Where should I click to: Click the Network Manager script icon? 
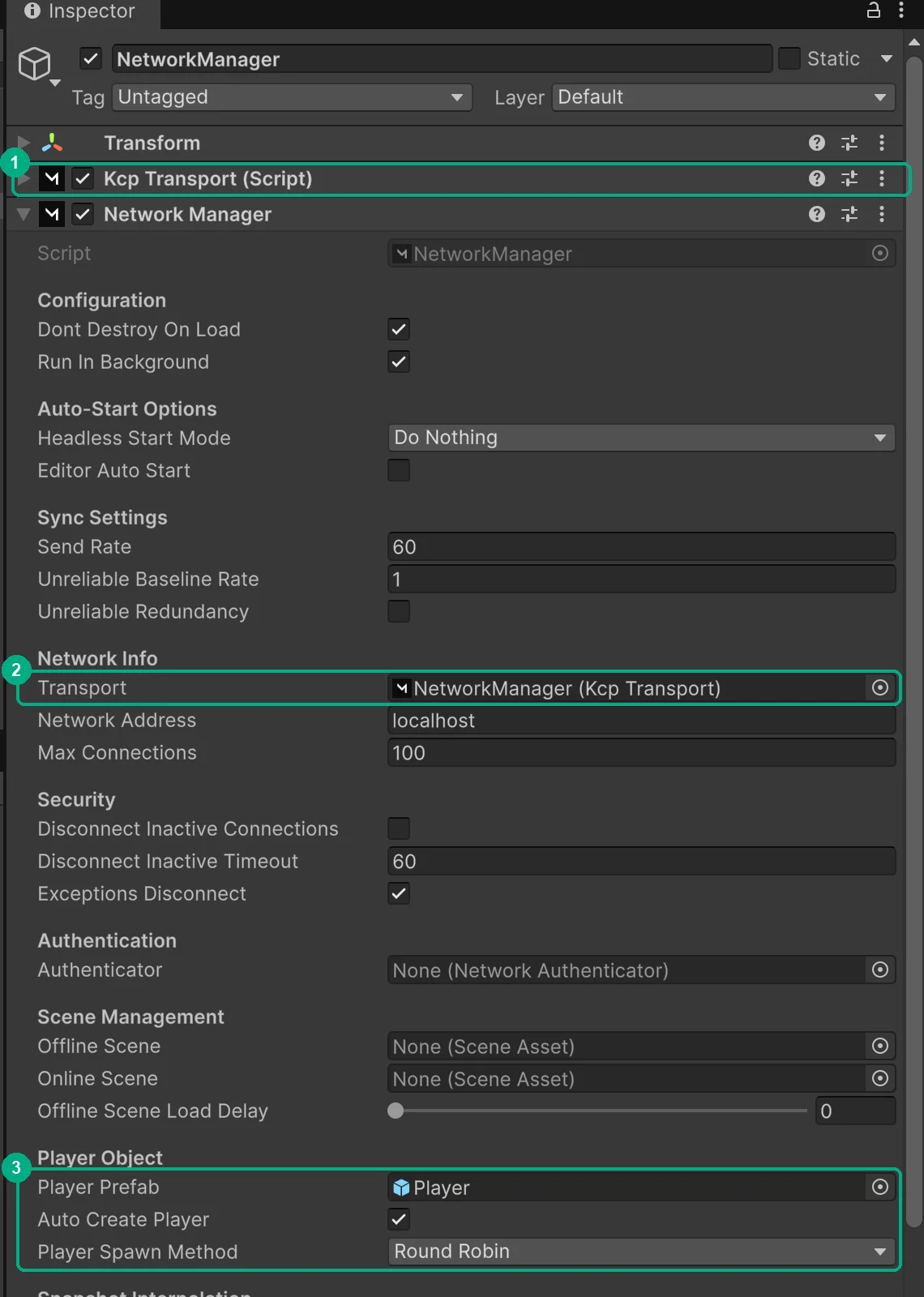pyautogui.click(x=52, y=214)
